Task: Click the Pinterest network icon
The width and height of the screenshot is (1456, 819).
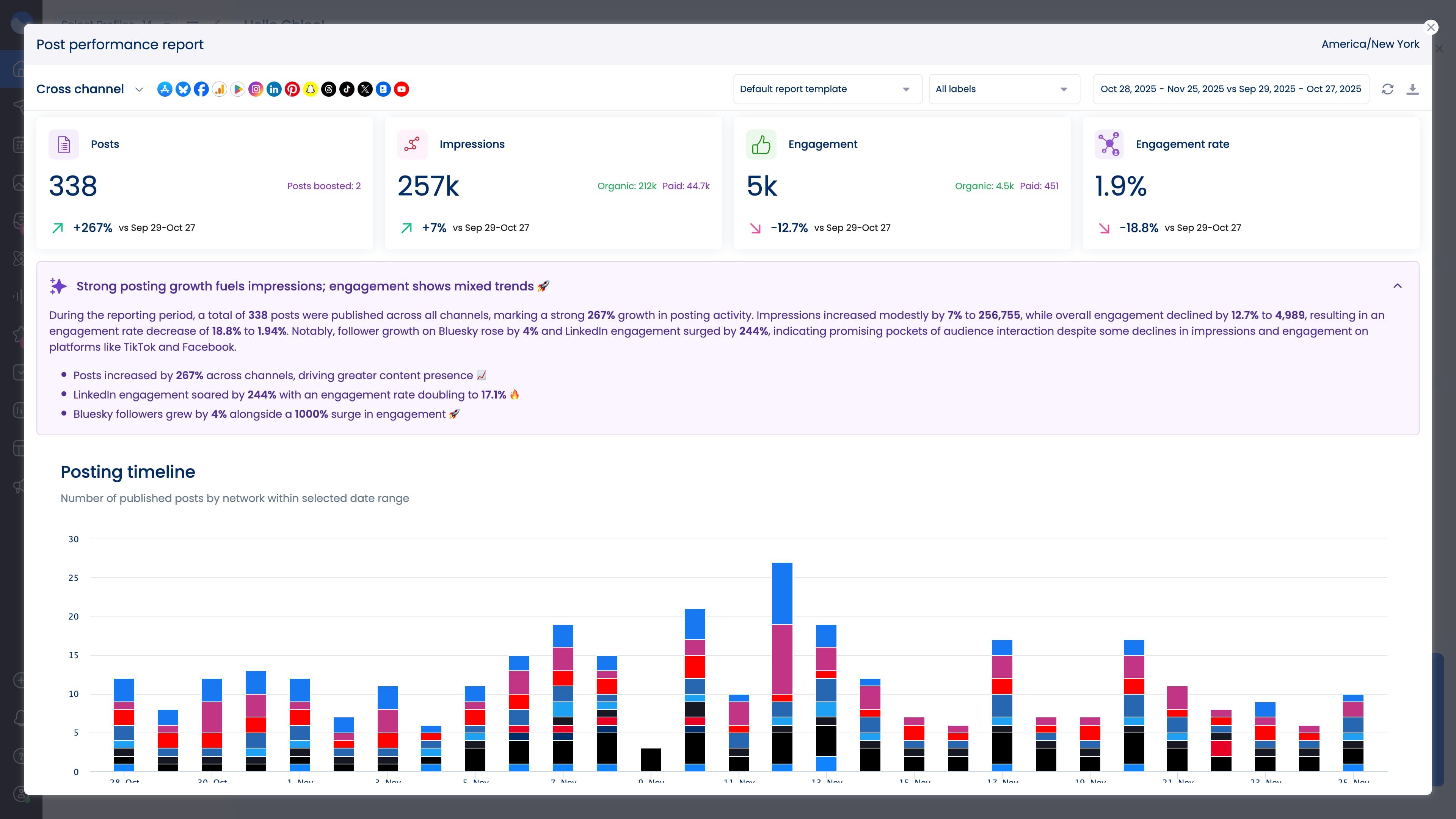Action: coord(292,89)
